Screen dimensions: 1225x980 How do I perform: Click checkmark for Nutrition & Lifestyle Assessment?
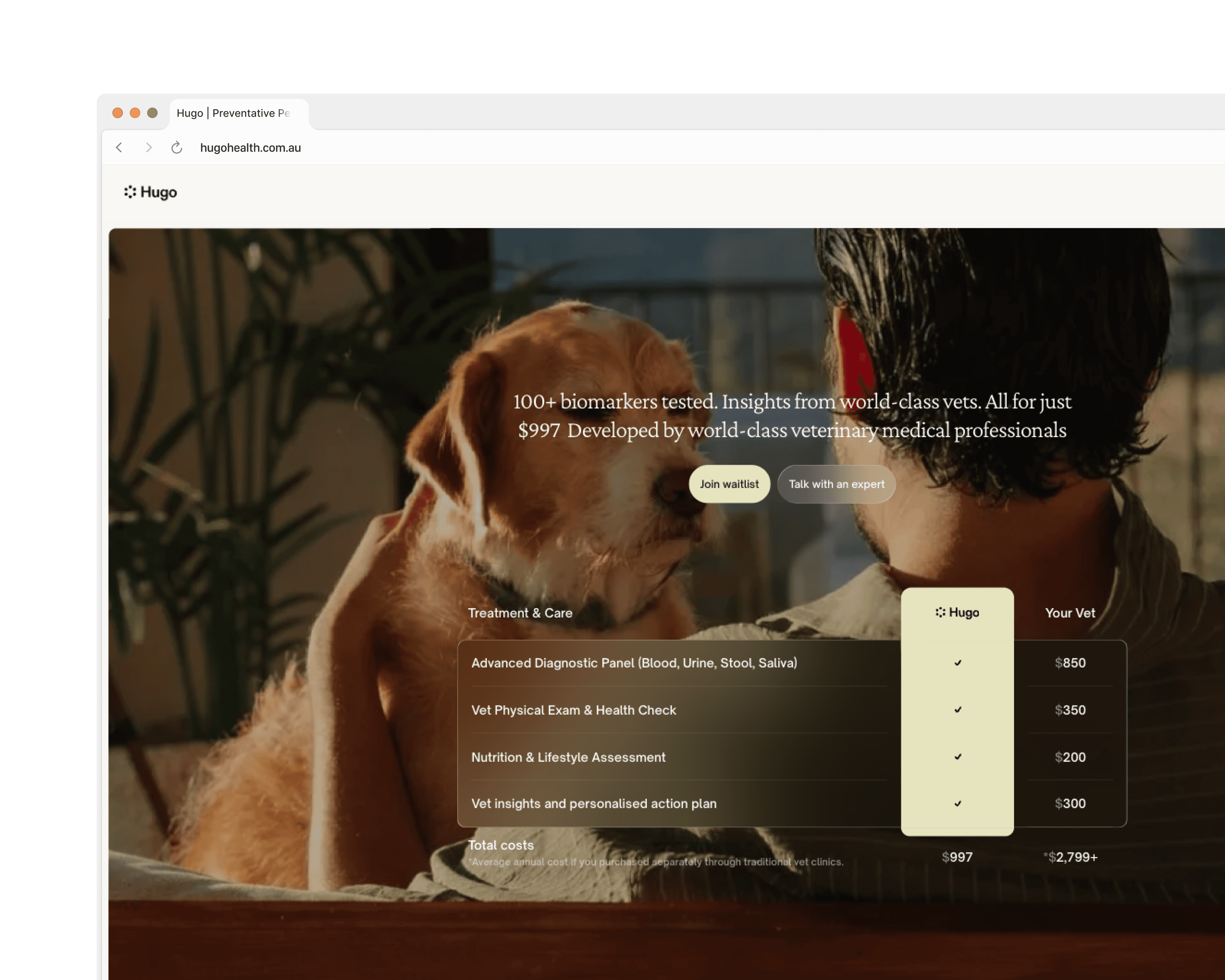[x=957, y=757]
